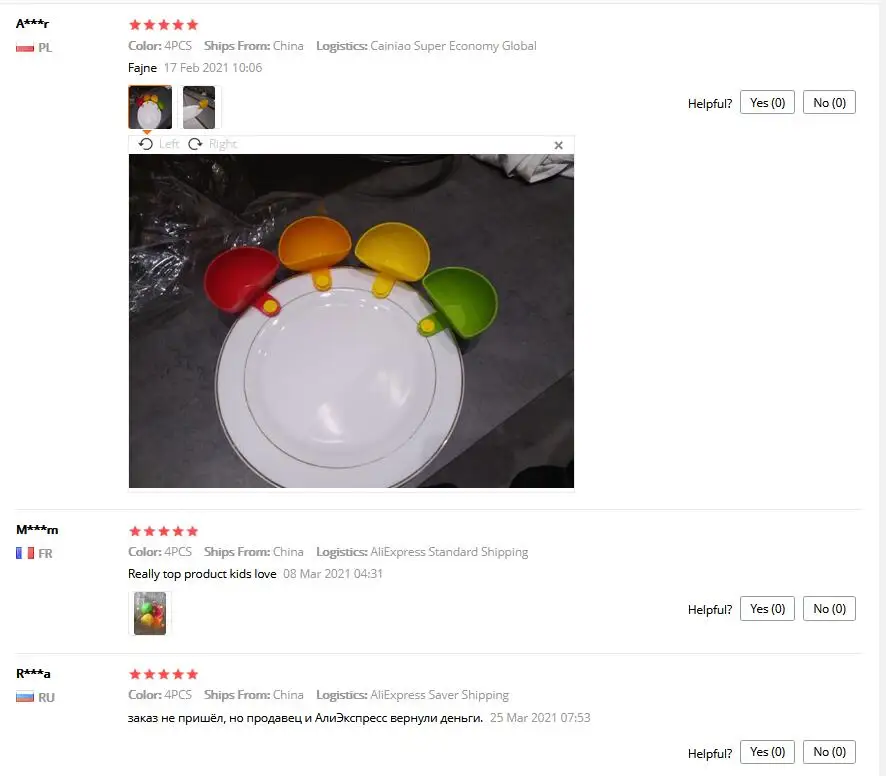
Task: Mark A***r's review not helpful with No (0)
Action: click(829, 102)
